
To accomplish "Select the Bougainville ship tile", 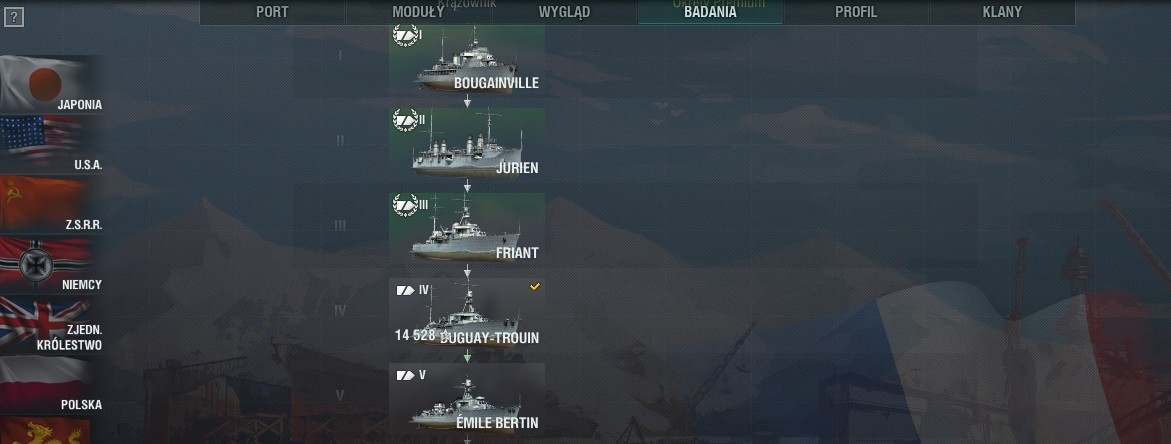I will [x=467, y=59].
